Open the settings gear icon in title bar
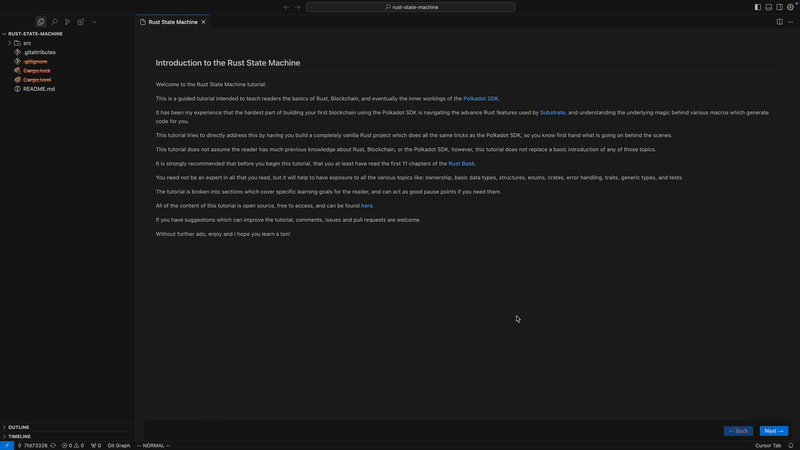This screenshot has width=800, height=450. coord(790,7)
